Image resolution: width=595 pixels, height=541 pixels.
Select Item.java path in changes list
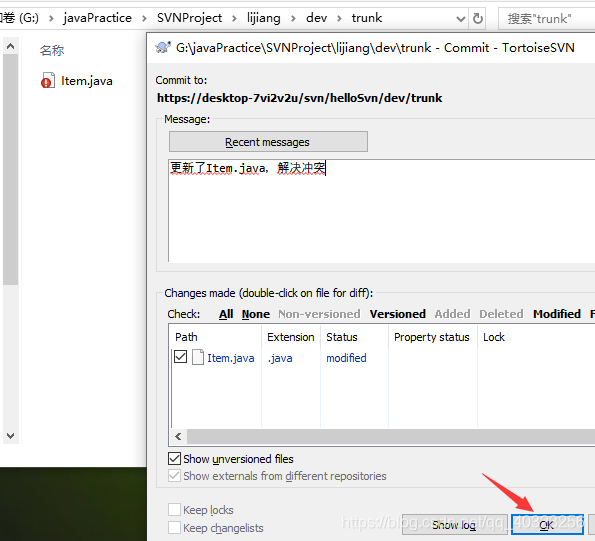coord(231,358)
